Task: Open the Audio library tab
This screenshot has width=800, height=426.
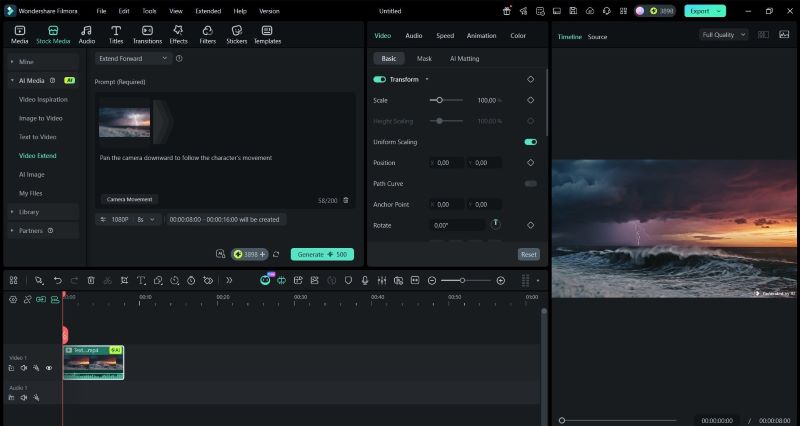Action: pyautogui.click(x=87, y=35)
